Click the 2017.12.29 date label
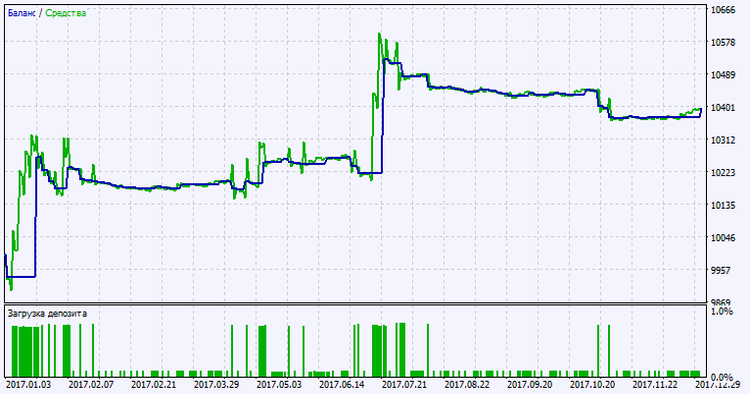This screenshot has width=750, height=394. click(717, 384)
